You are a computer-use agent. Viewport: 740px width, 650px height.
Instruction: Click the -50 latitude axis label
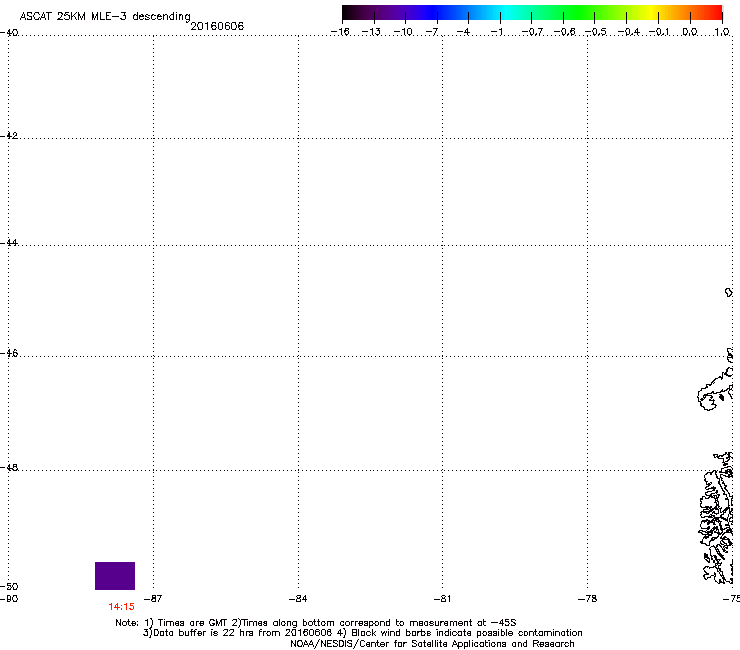coord(9,586)
